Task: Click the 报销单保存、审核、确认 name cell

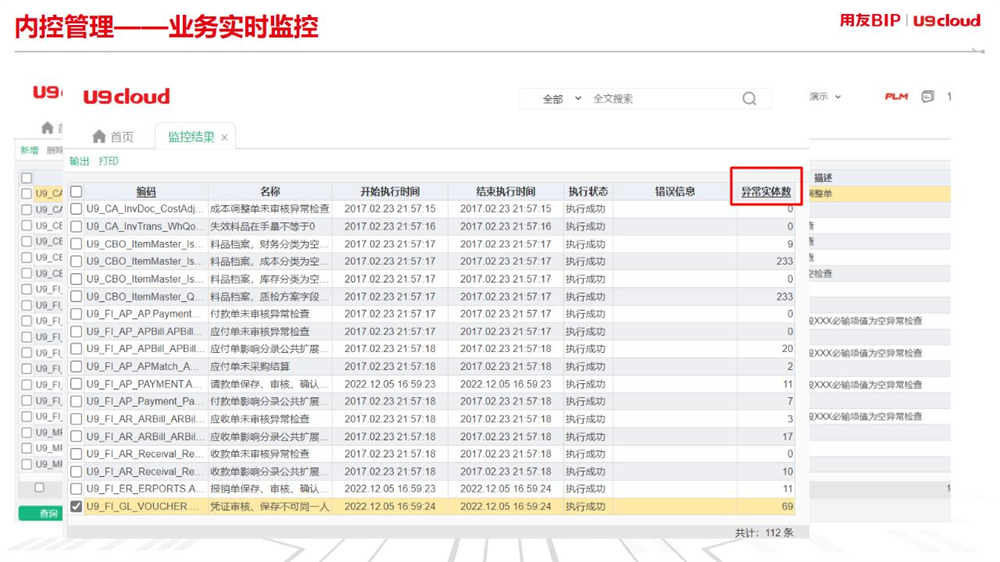Action: pos(270,489)
